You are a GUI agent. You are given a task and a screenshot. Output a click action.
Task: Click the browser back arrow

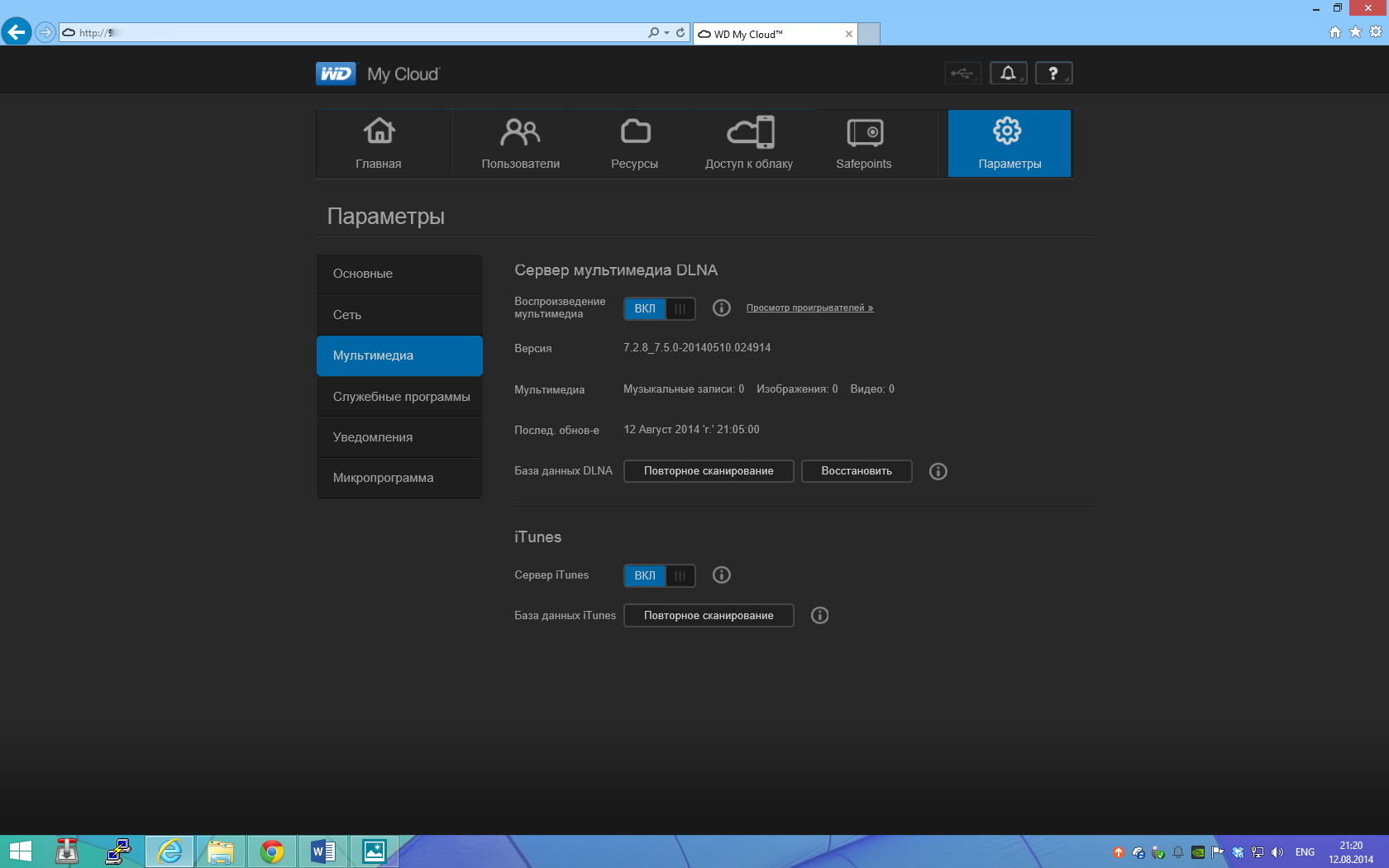17,32
